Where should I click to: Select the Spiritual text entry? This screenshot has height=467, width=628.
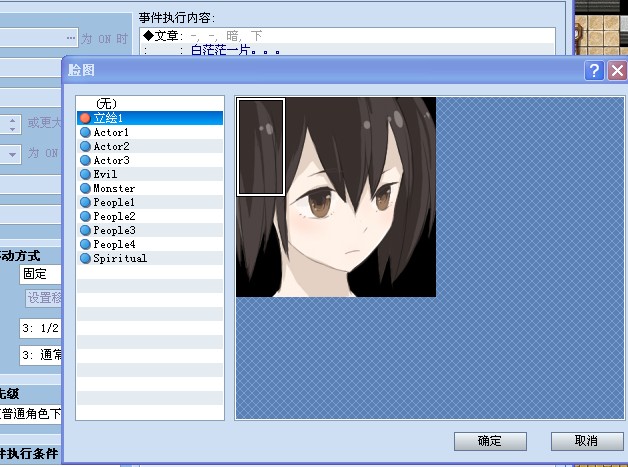120,258
